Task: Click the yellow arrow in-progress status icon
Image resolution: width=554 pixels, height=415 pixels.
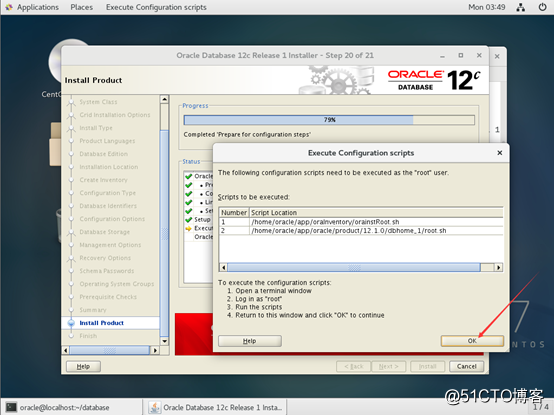Action: (188, 229)
